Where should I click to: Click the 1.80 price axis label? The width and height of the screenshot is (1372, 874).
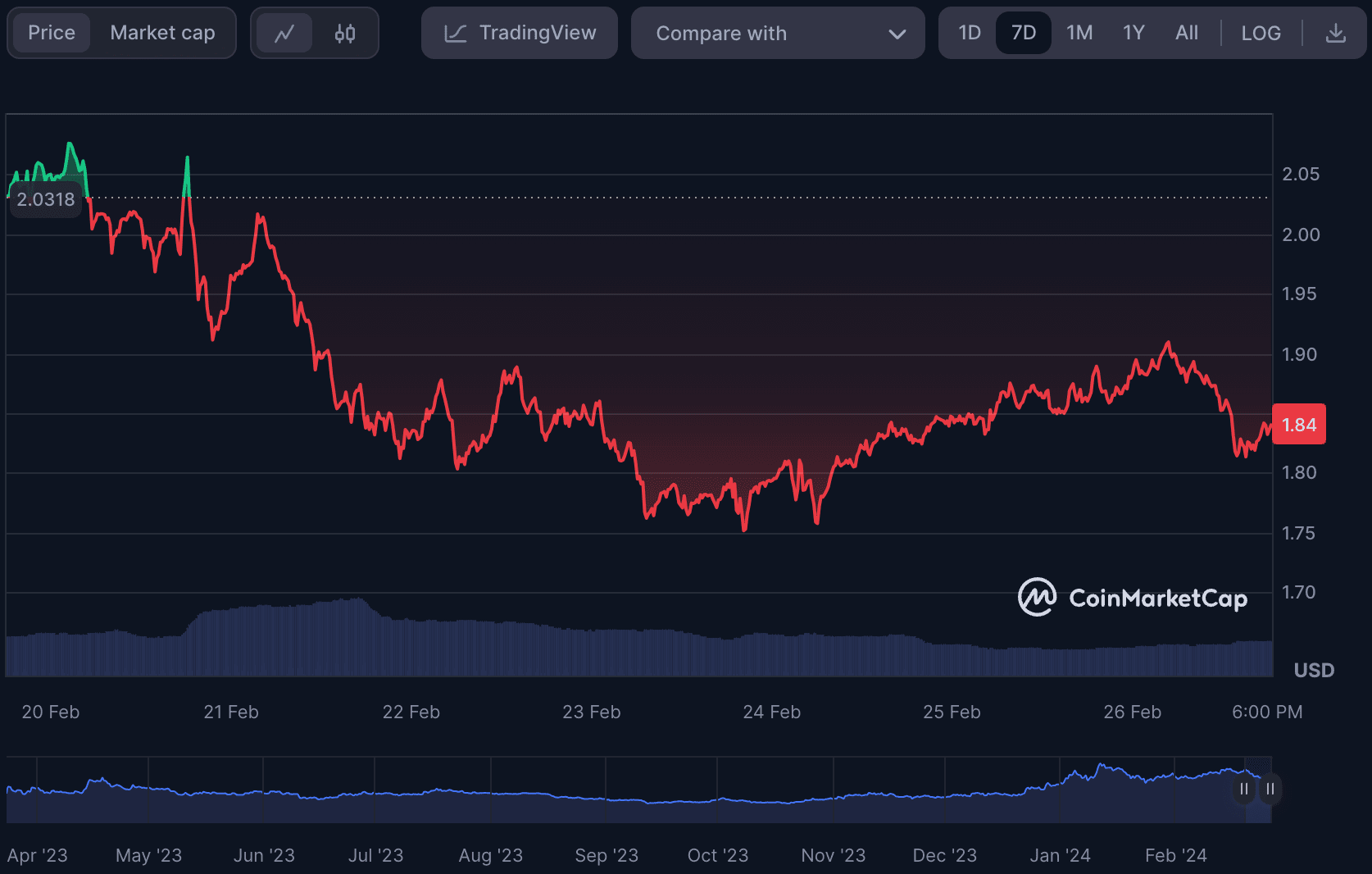point(1299,472)
